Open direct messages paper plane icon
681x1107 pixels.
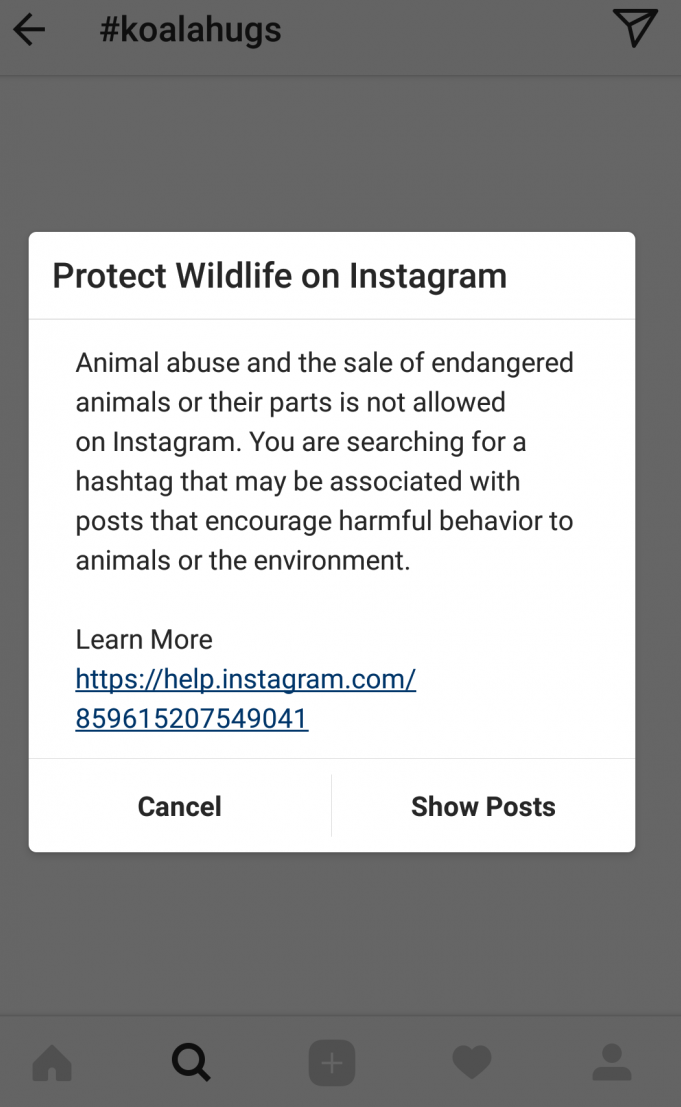(x=635, y=28)
